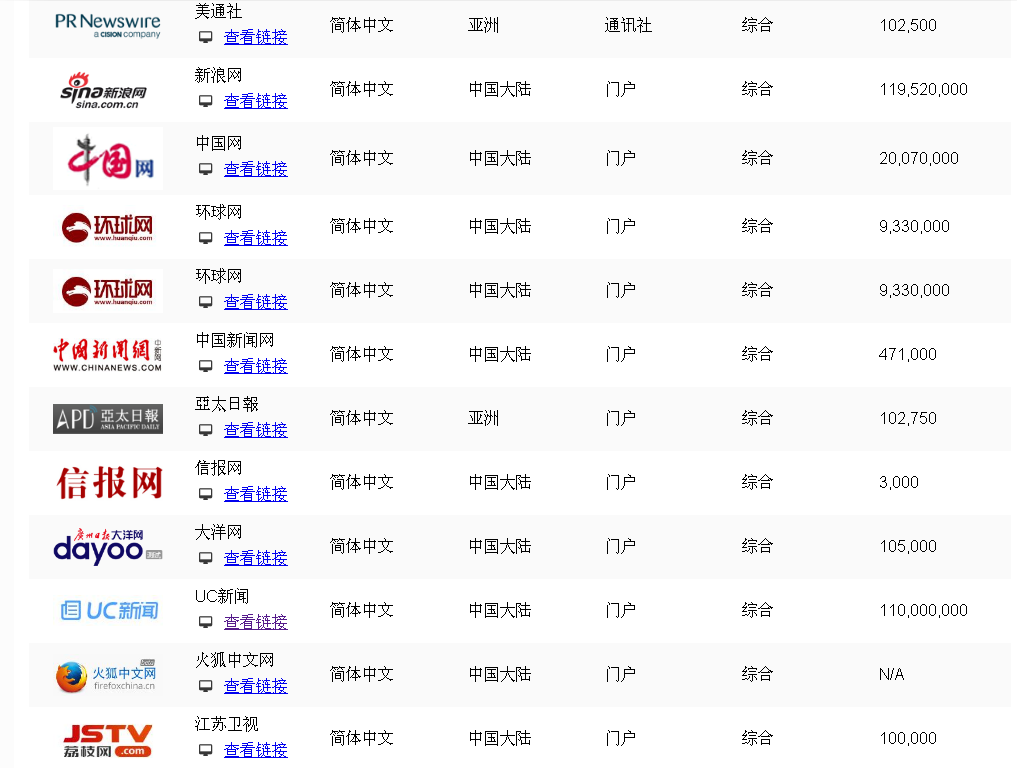The height and width of the screenshot is (768, 1017).
Task: Select the 通讯社 type cell
Action: [628, 25]
